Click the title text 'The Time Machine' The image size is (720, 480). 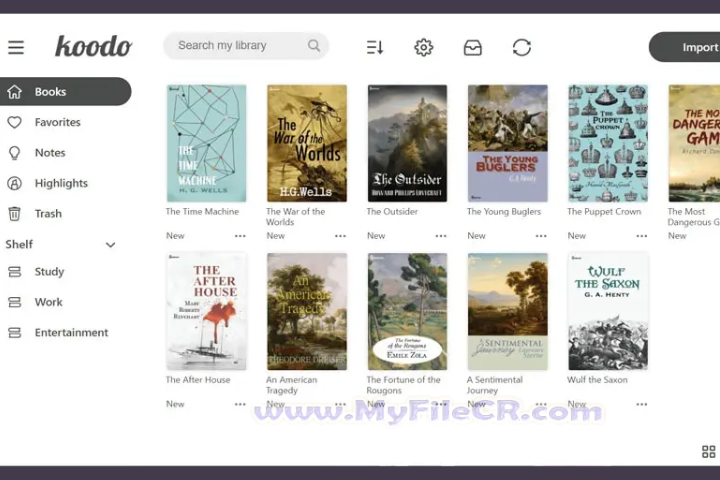(202, 212)
